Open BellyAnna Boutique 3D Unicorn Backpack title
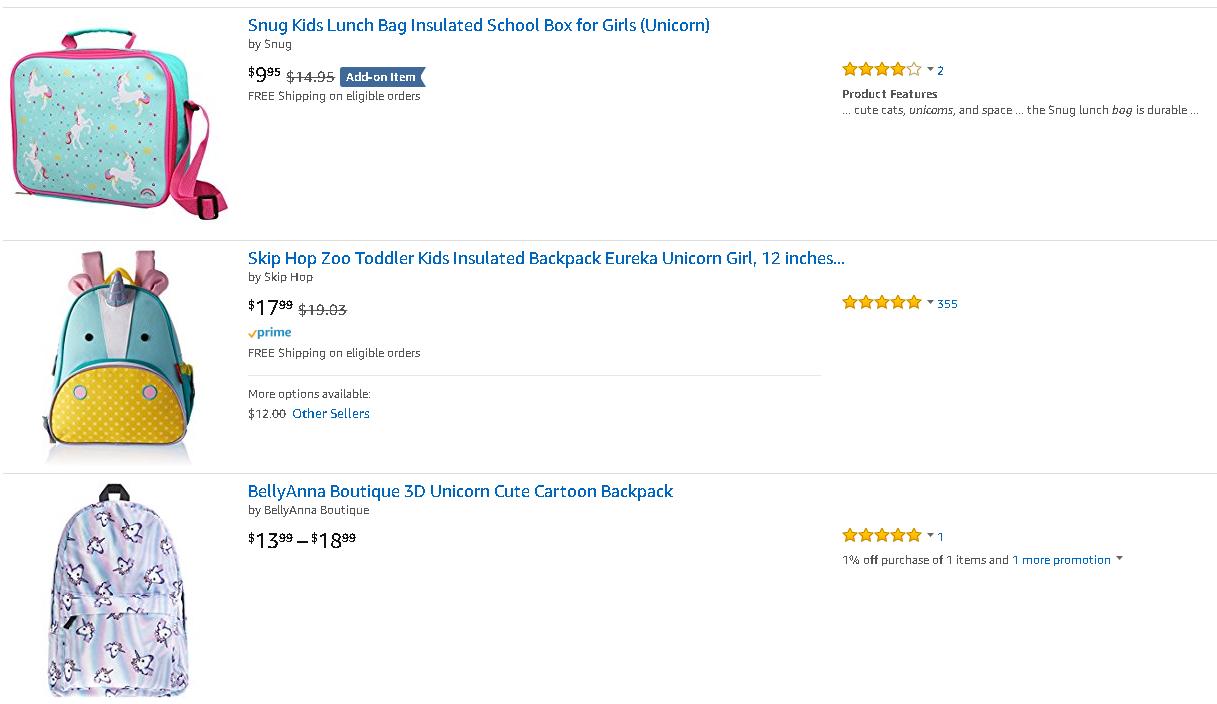Viewport: 1217px width, 704px height. [x=460, y=491]
